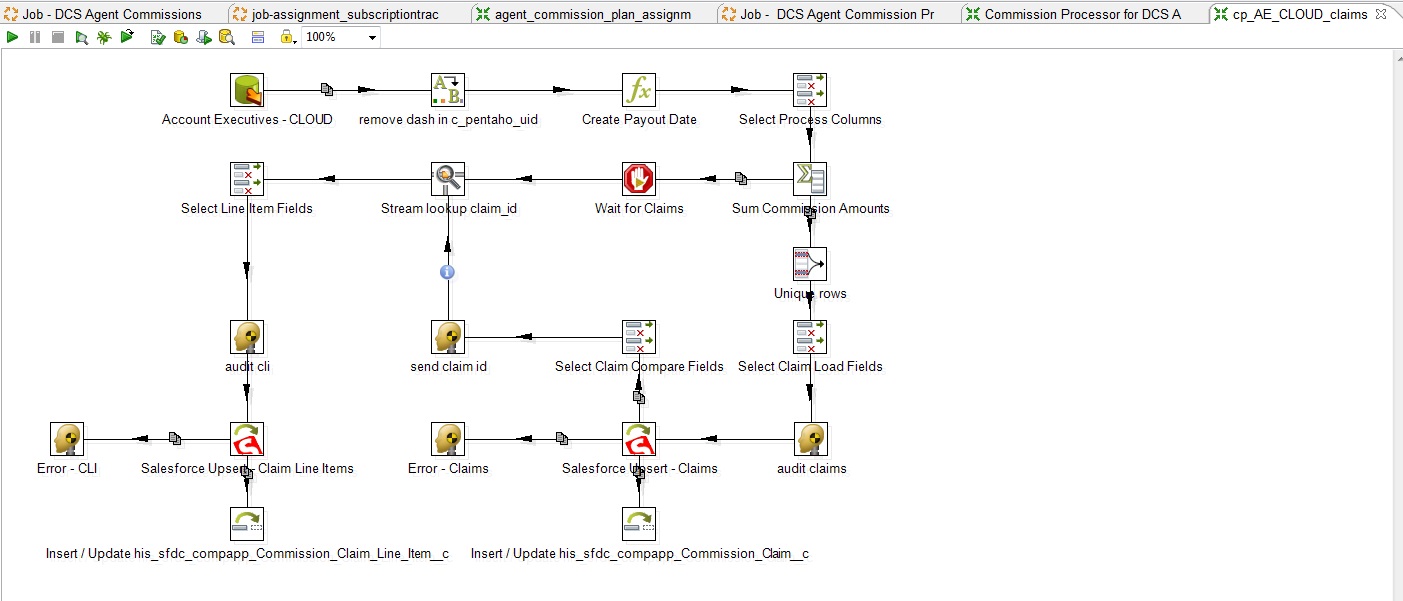Image resolution: width=1403 pixels, height=601 pixels.
Task: Run database impact analysis icon
Action: pyautogui.click(x=181, y=37)
